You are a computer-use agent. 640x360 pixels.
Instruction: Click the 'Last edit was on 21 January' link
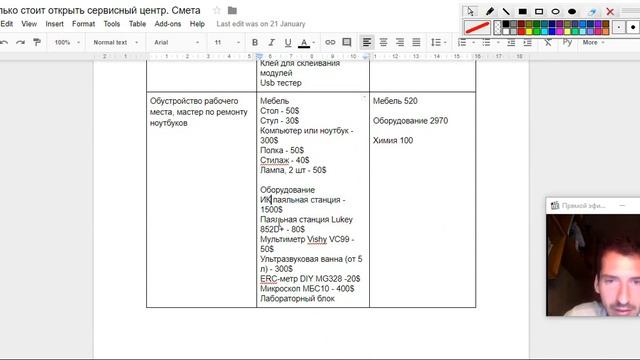(x=261, y=24)
